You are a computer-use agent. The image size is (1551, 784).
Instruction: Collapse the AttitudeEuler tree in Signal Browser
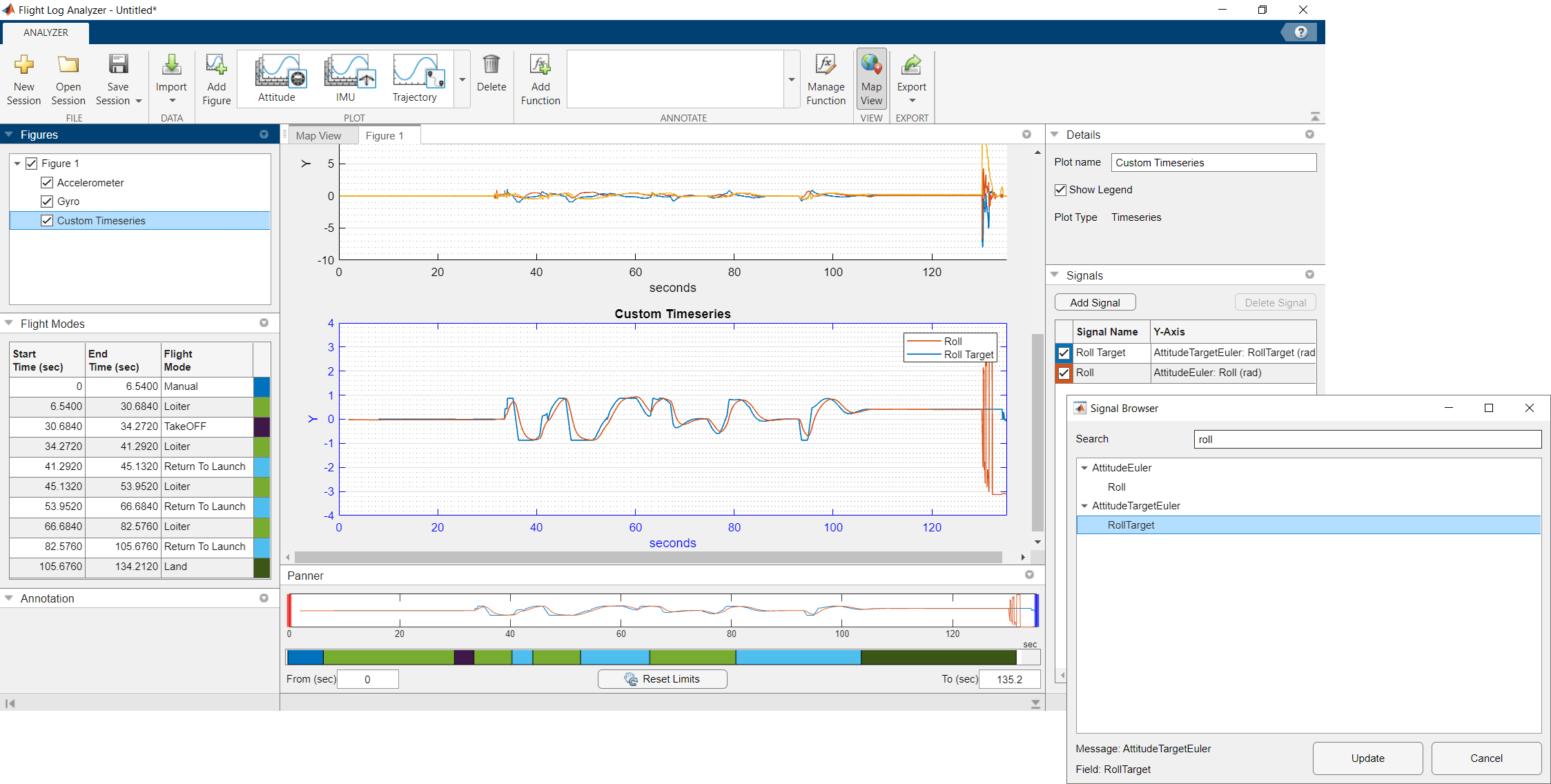pyautogui.click(x=1083, y=467)
